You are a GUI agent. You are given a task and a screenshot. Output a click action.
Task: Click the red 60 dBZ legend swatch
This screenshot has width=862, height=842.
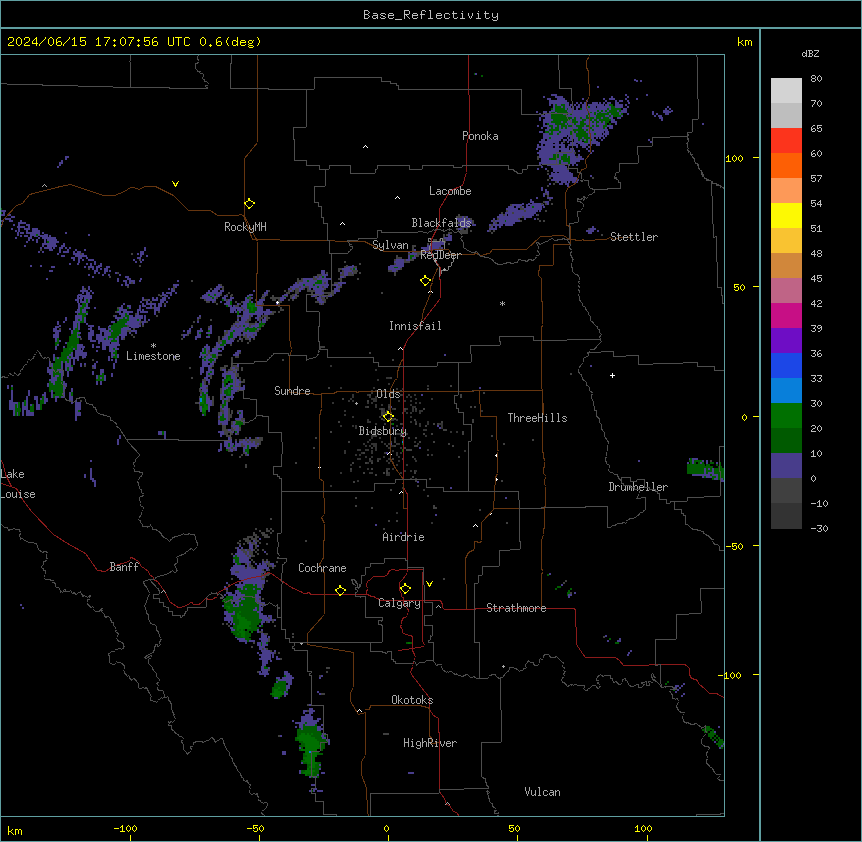(786, 141)
